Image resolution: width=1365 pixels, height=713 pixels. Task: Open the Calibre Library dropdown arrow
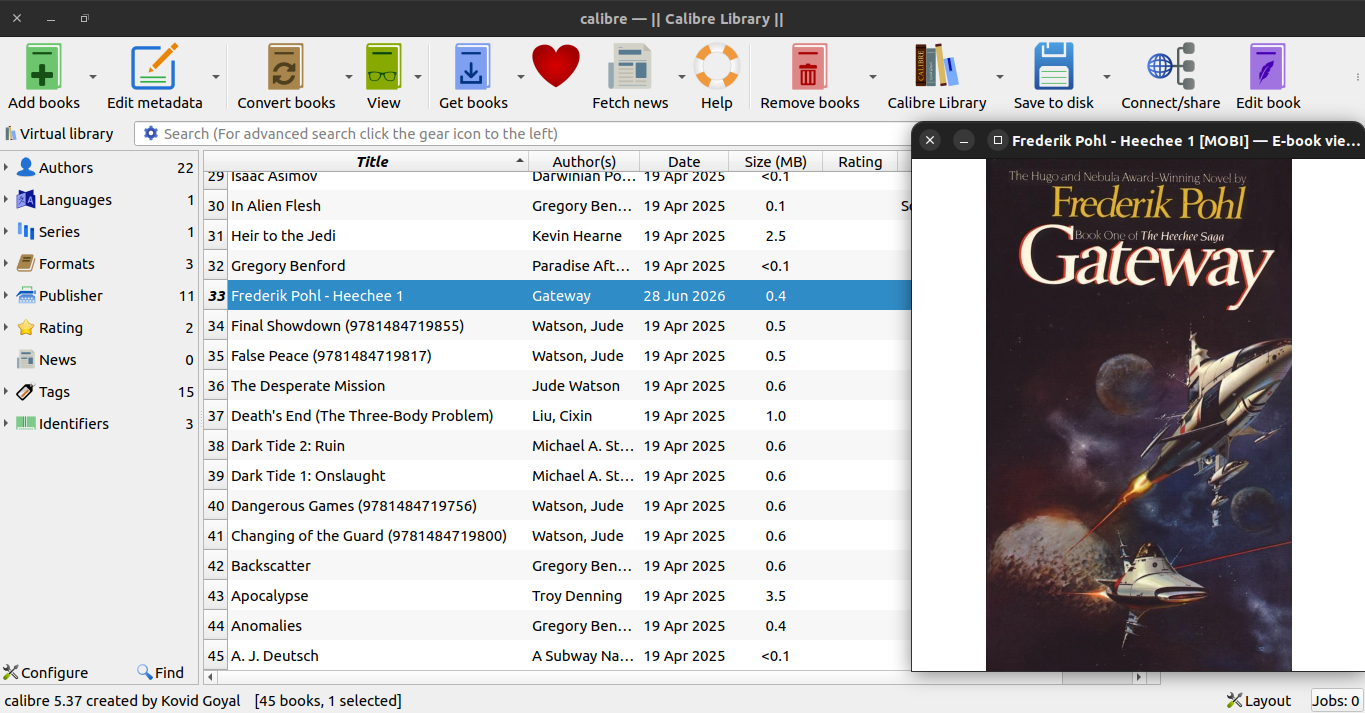point(999,76)
